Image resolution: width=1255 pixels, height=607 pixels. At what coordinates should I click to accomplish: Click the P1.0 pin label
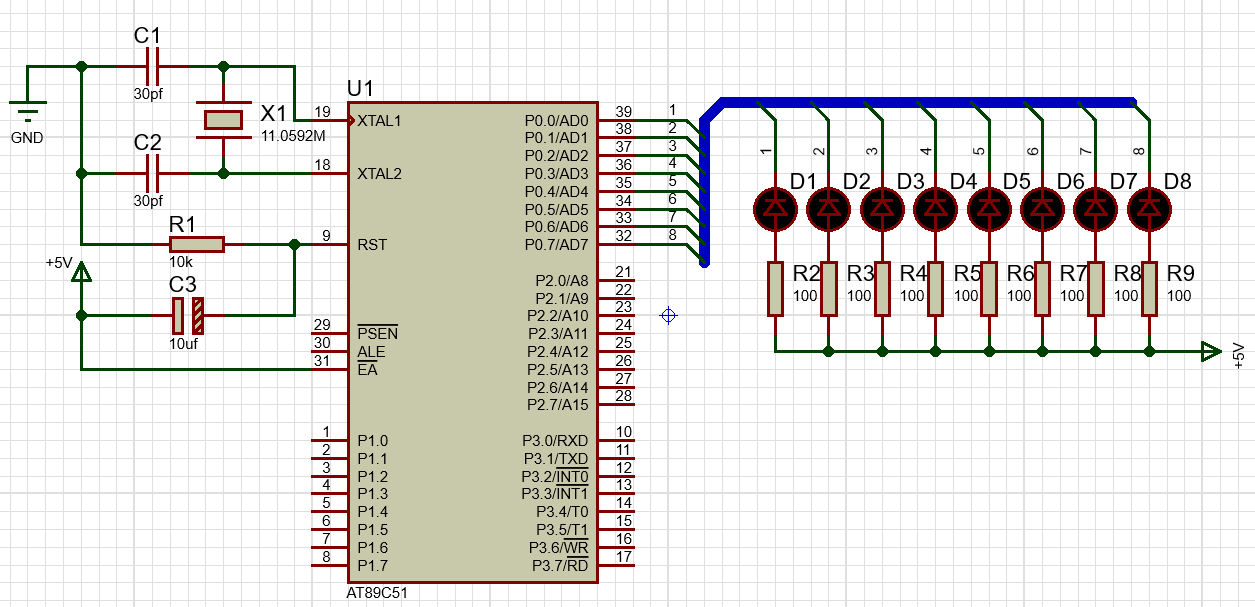372,441
